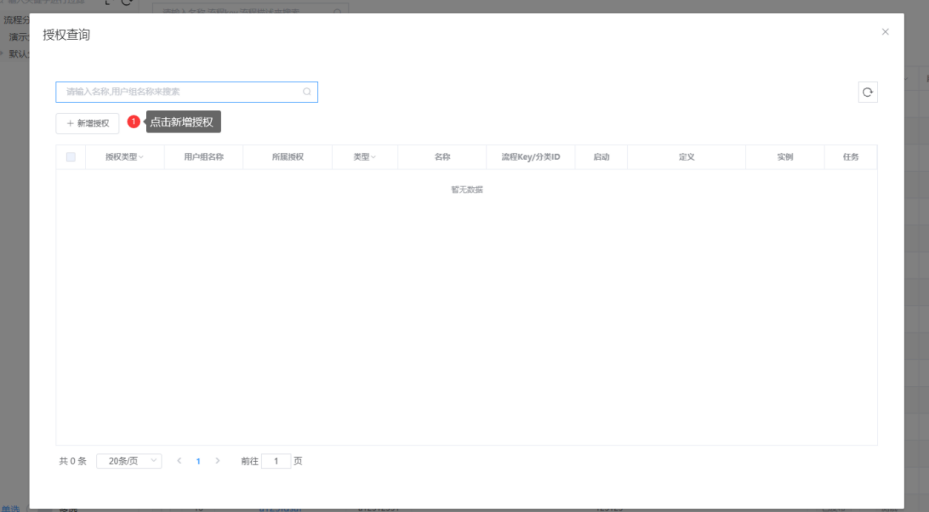The width and height of the screenshot is (929, 512).
Task: Select page number 1 in pagination
Action: (198, 461)
